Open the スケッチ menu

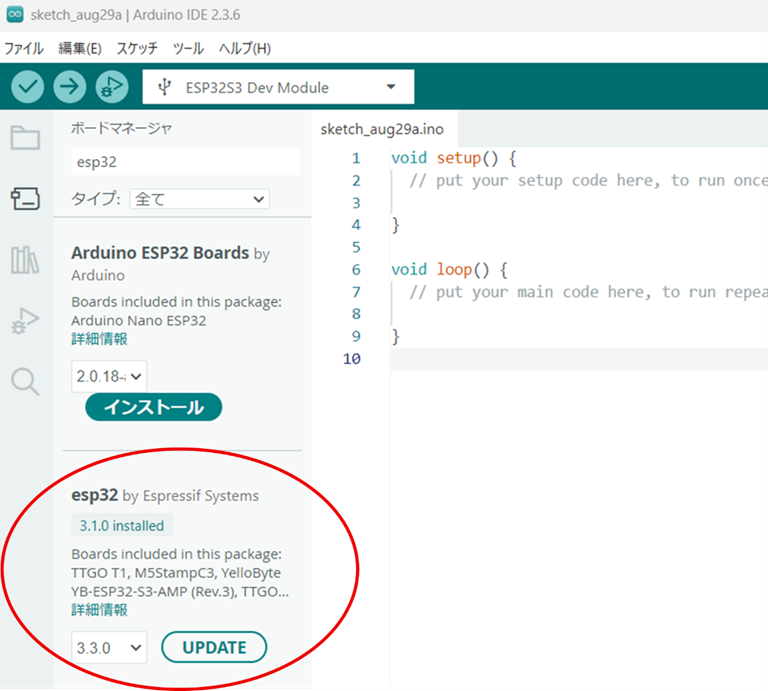pyautogui.click(x=137, y=48)
